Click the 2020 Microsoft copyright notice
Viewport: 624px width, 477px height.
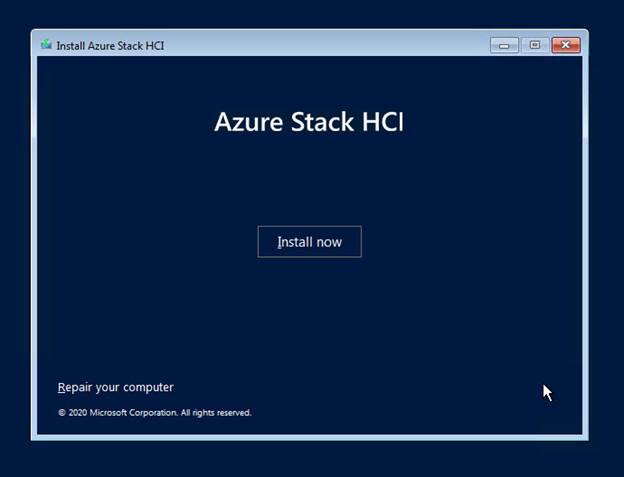coord(155,413)
